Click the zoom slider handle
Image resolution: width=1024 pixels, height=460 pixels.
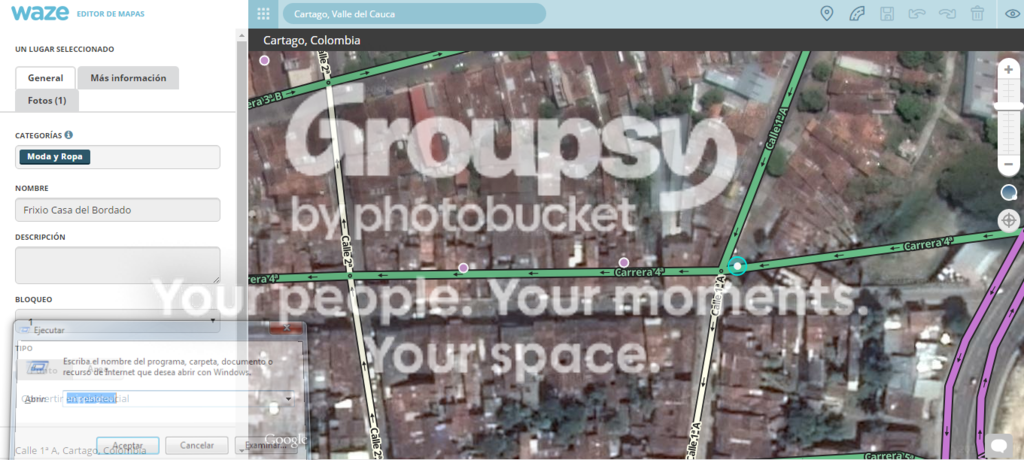[1009, 106]
